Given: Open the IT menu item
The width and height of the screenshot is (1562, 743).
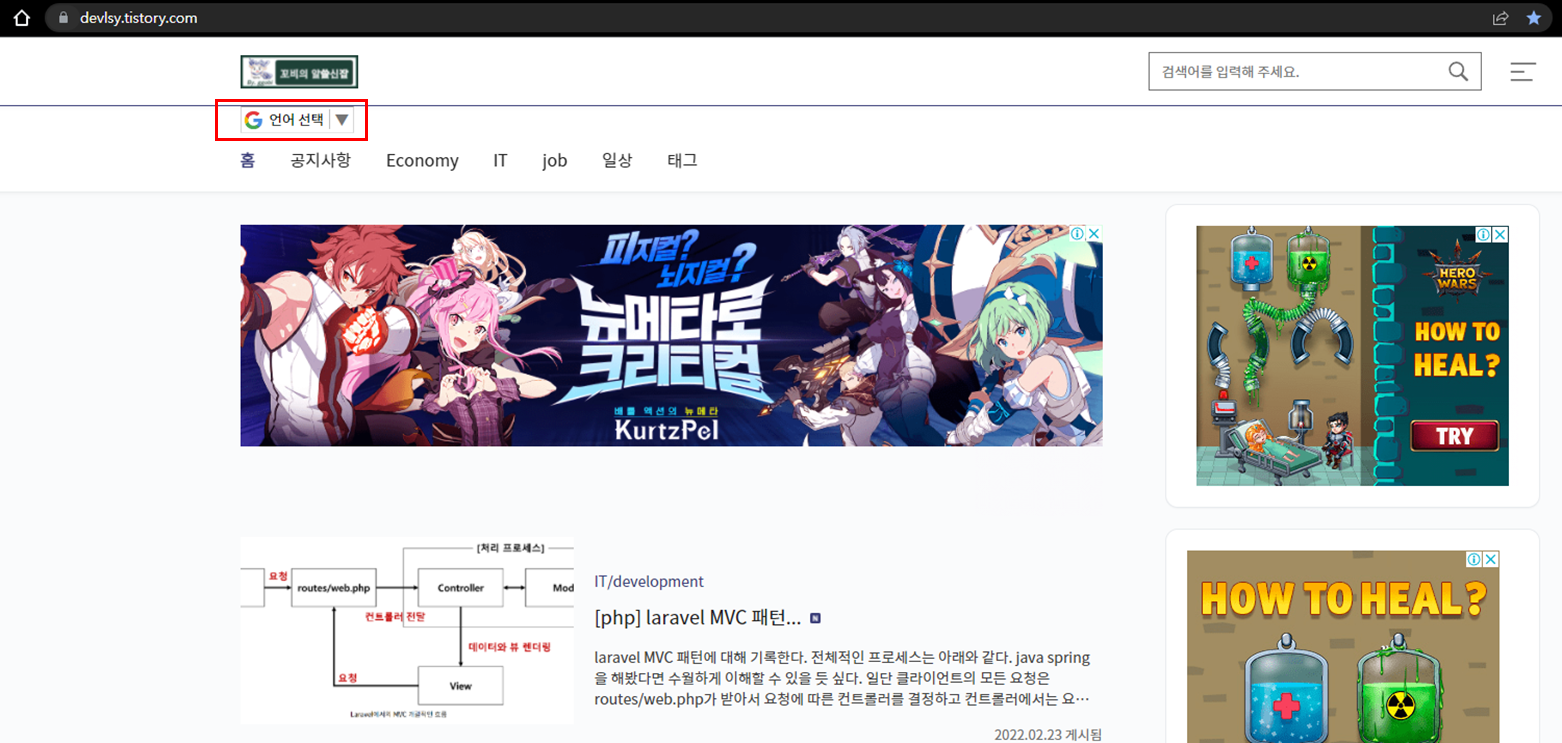Looking at the screenshot, I should click(500, 160).
